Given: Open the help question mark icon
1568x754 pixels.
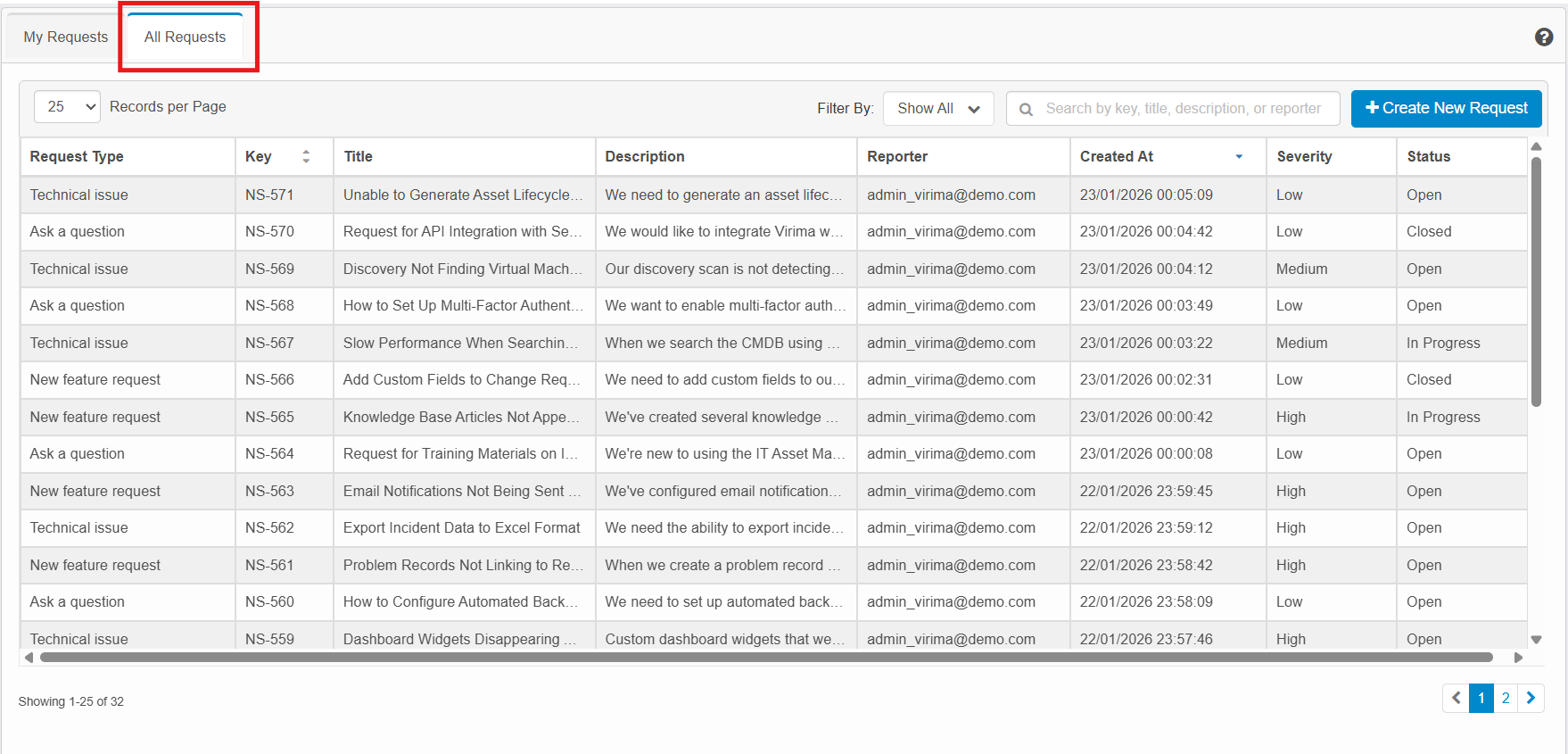Looking at the screenshot, I should [1544, 37].
